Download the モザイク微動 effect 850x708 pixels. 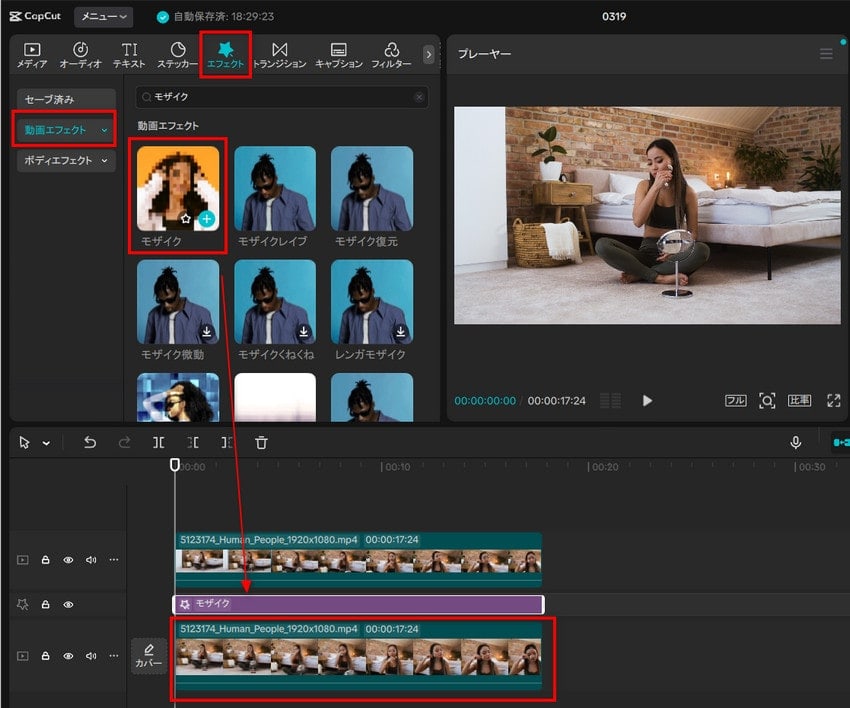point(206,331)
